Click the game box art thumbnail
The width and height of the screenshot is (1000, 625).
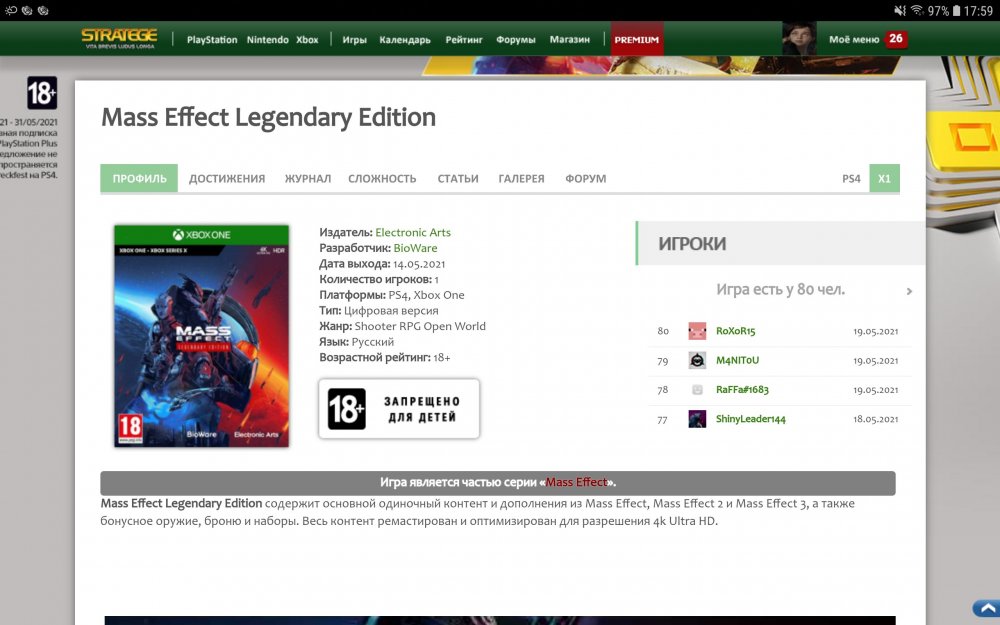[x=201, y=335]
